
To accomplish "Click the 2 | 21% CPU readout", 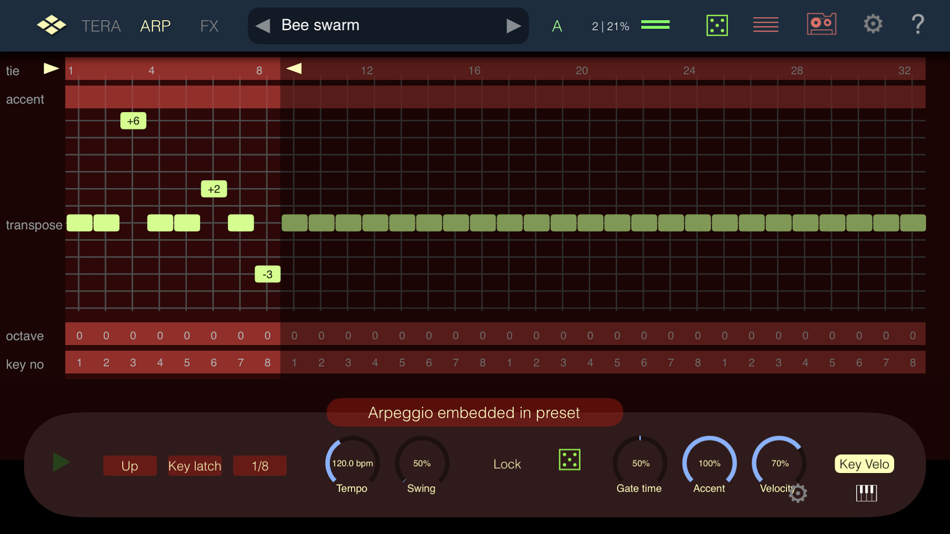I will tap(610, 26).
